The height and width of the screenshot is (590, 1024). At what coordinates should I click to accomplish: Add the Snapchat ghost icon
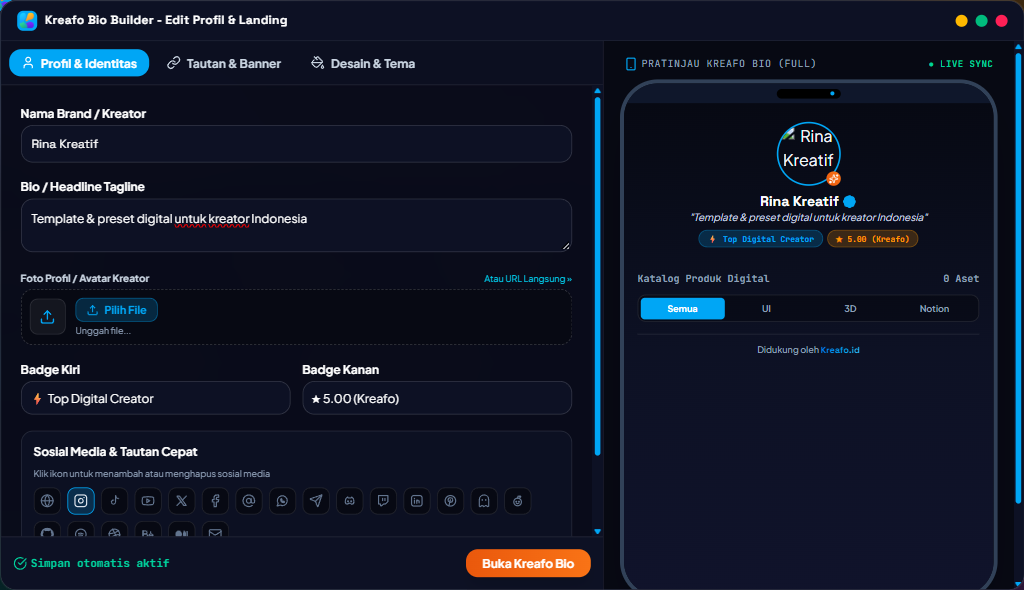pos(485,501)
